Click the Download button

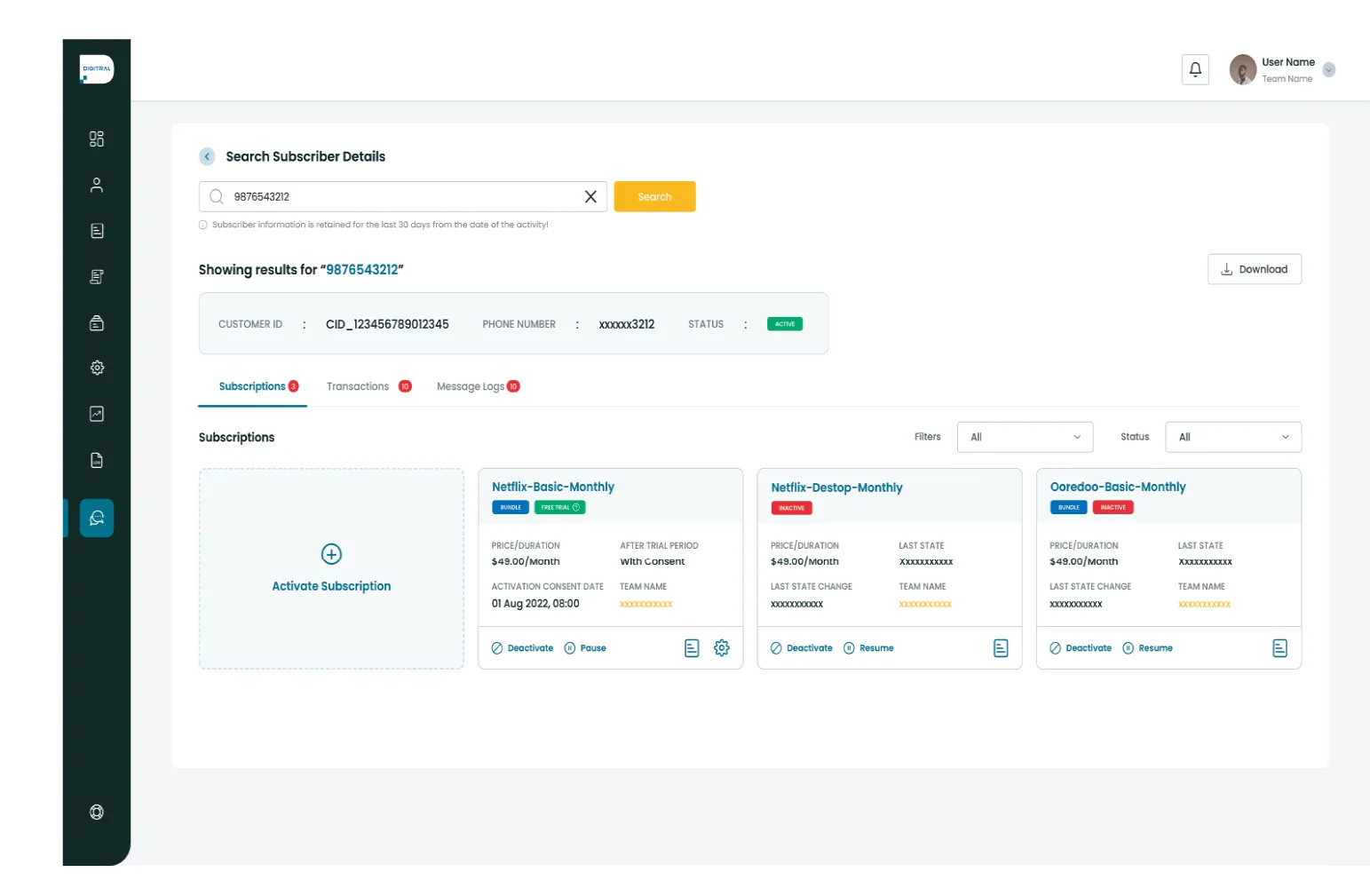1254,269
